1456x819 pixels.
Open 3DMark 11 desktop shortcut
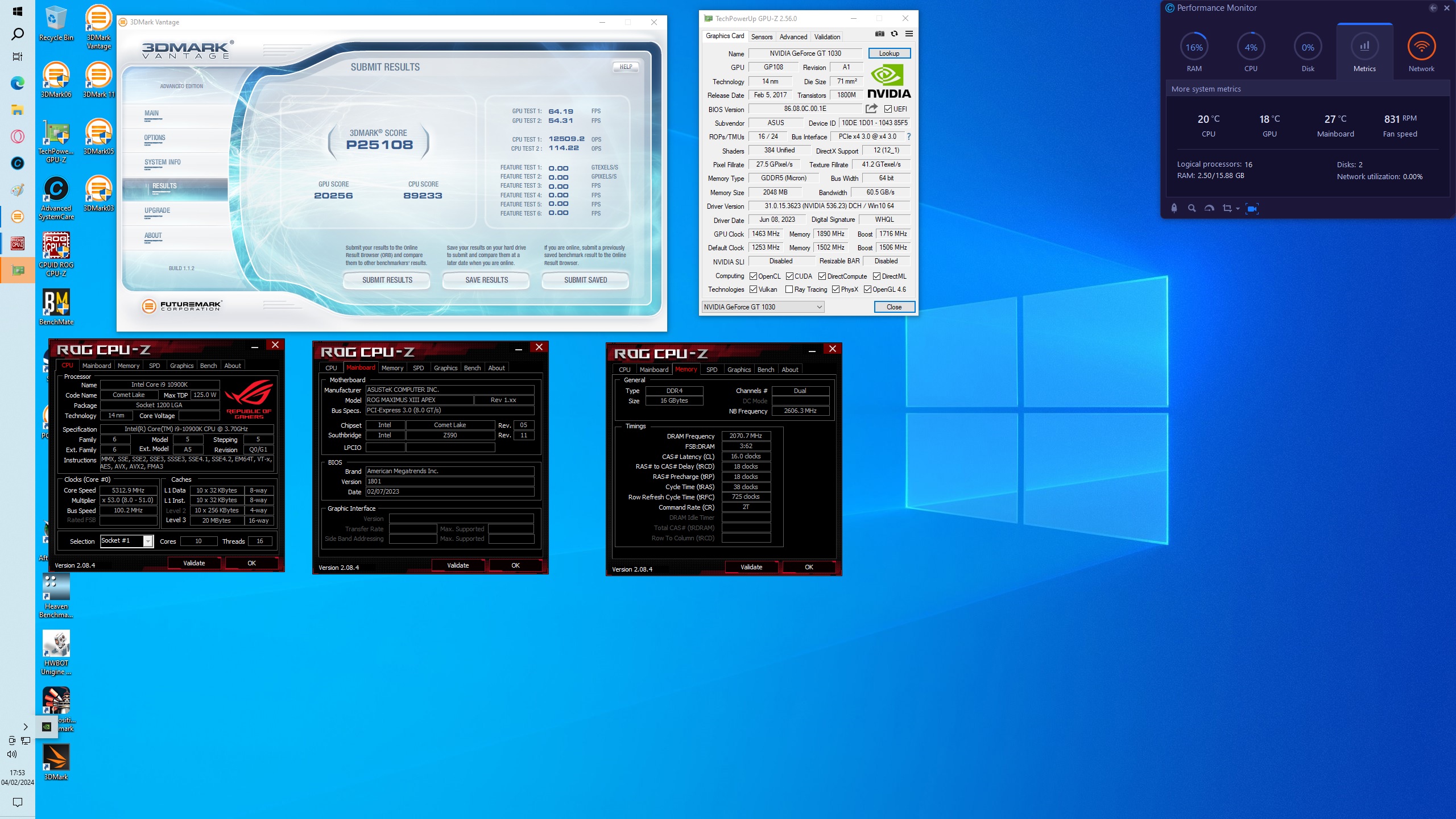coord(98,80)
